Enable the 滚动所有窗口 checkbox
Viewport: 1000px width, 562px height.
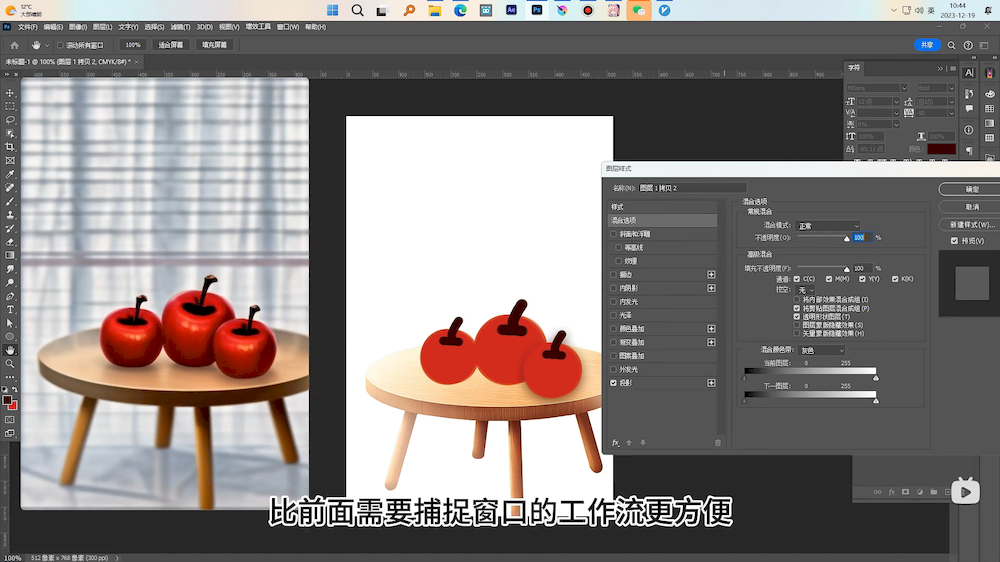pyautogui.click(x=60, y=45)
